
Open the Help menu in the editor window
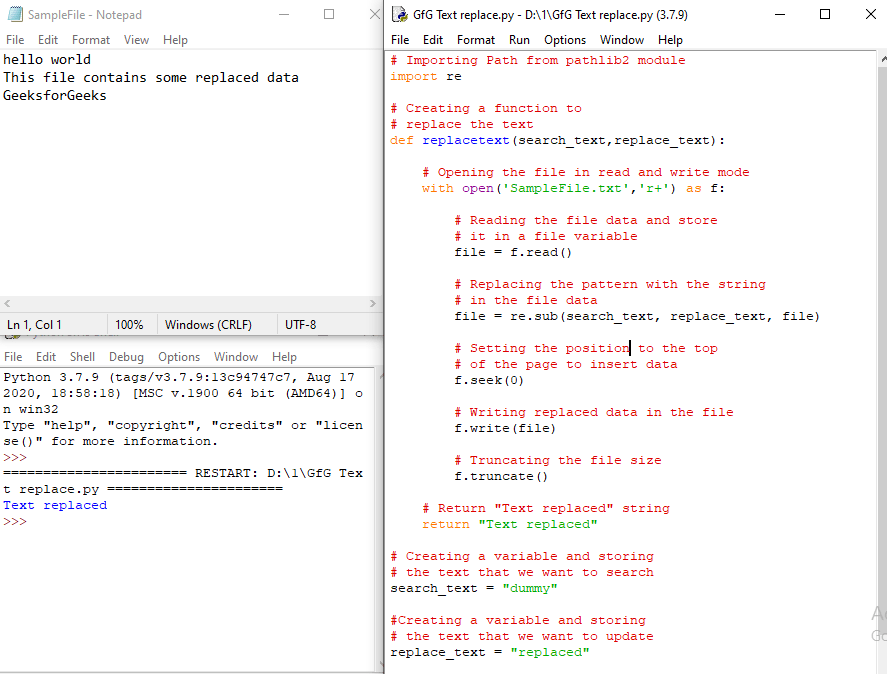tap(670, 40)
